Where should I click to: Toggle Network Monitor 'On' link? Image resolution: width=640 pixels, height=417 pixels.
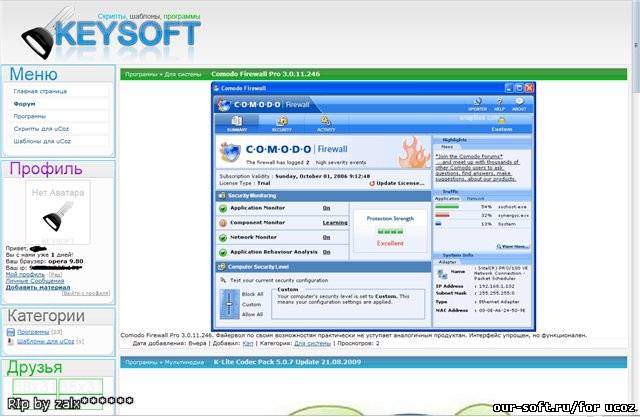coord(327,237)
